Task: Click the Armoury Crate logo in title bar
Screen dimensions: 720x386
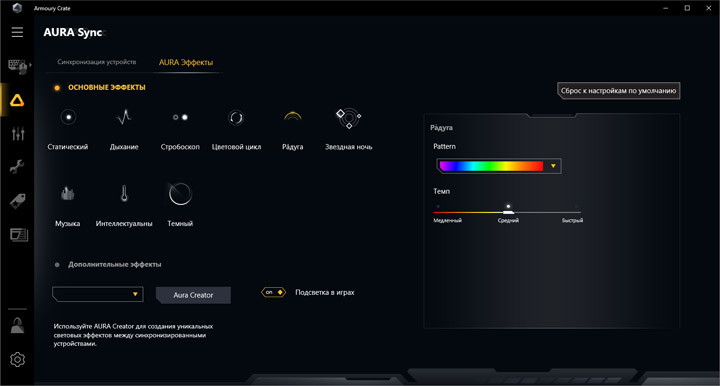Action: [x=17, y=8]
